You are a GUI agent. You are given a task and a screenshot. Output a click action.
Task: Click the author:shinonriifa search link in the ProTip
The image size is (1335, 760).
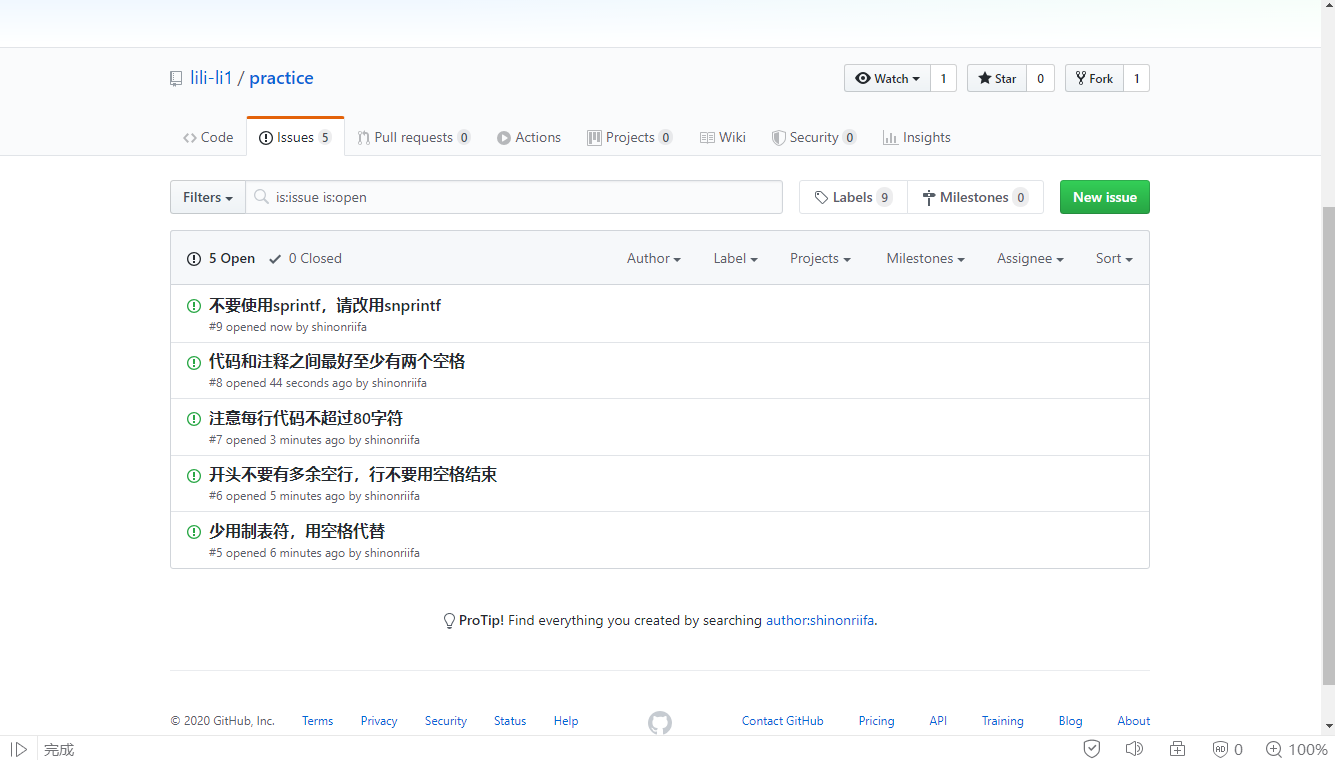tap(820, 621)
